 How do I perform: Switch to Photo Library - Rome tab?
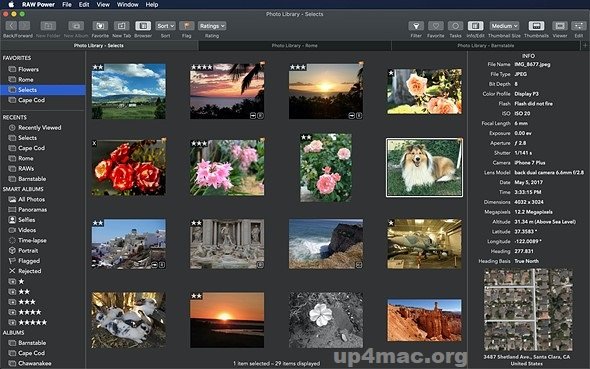click(x=295, y=46)
